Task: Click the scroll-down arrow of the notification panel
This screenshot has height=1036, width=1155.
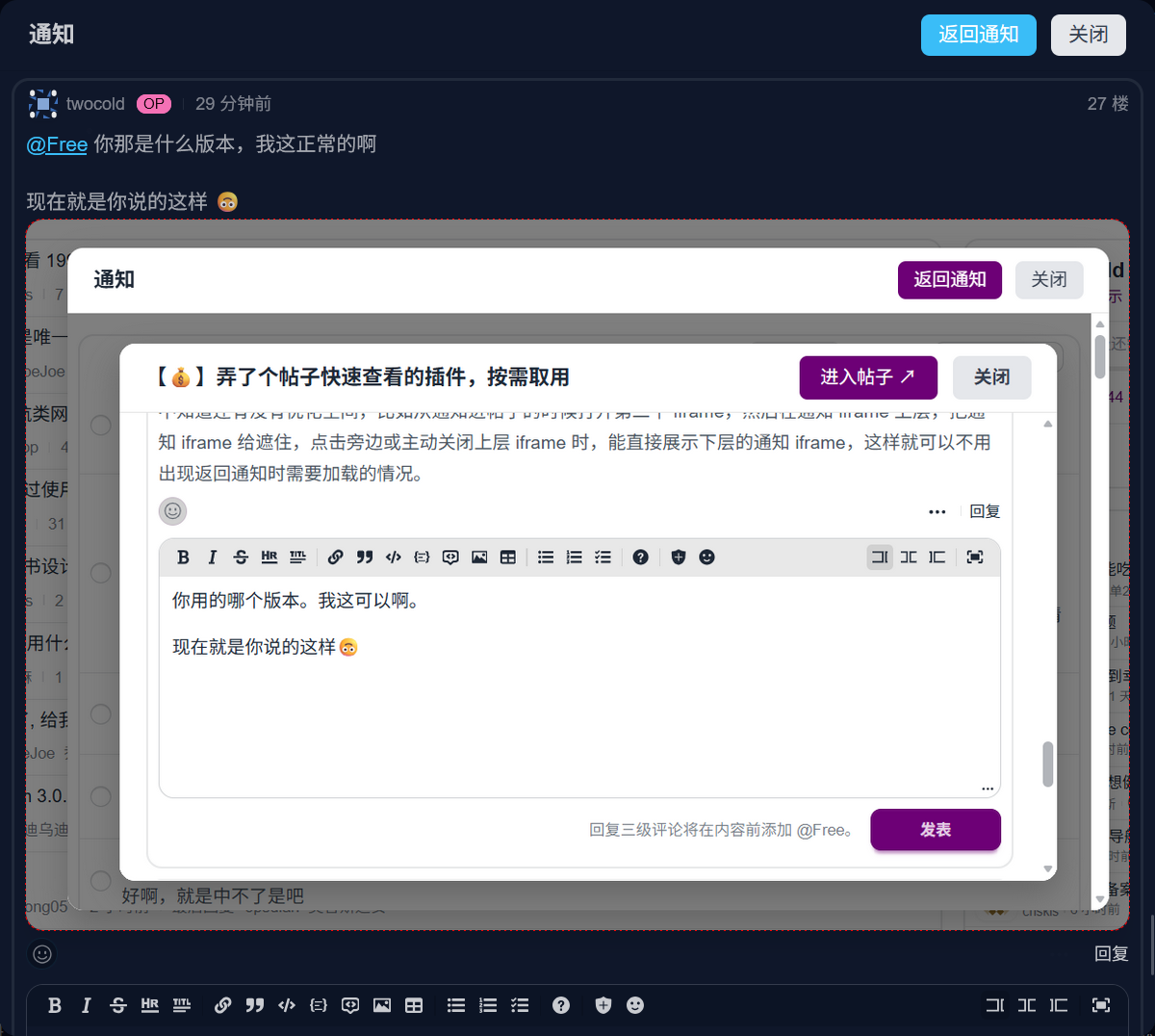Action: pyautogui.click(x=1048, y=869)
